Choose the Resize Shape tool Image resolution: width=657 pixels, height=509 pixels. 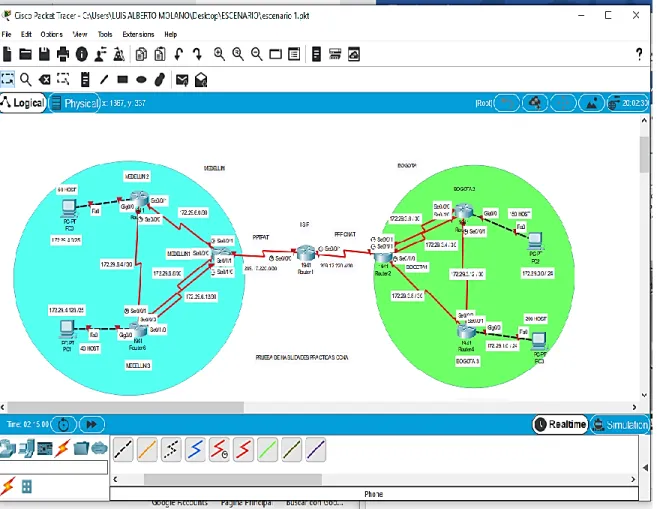click(x=63, y=79)
